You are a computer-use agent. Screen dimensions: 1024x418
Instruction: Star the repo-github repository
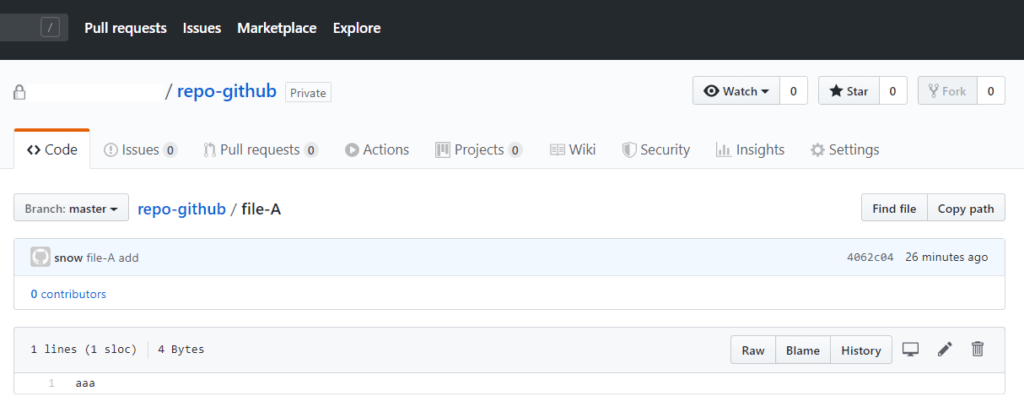point(849,91)
